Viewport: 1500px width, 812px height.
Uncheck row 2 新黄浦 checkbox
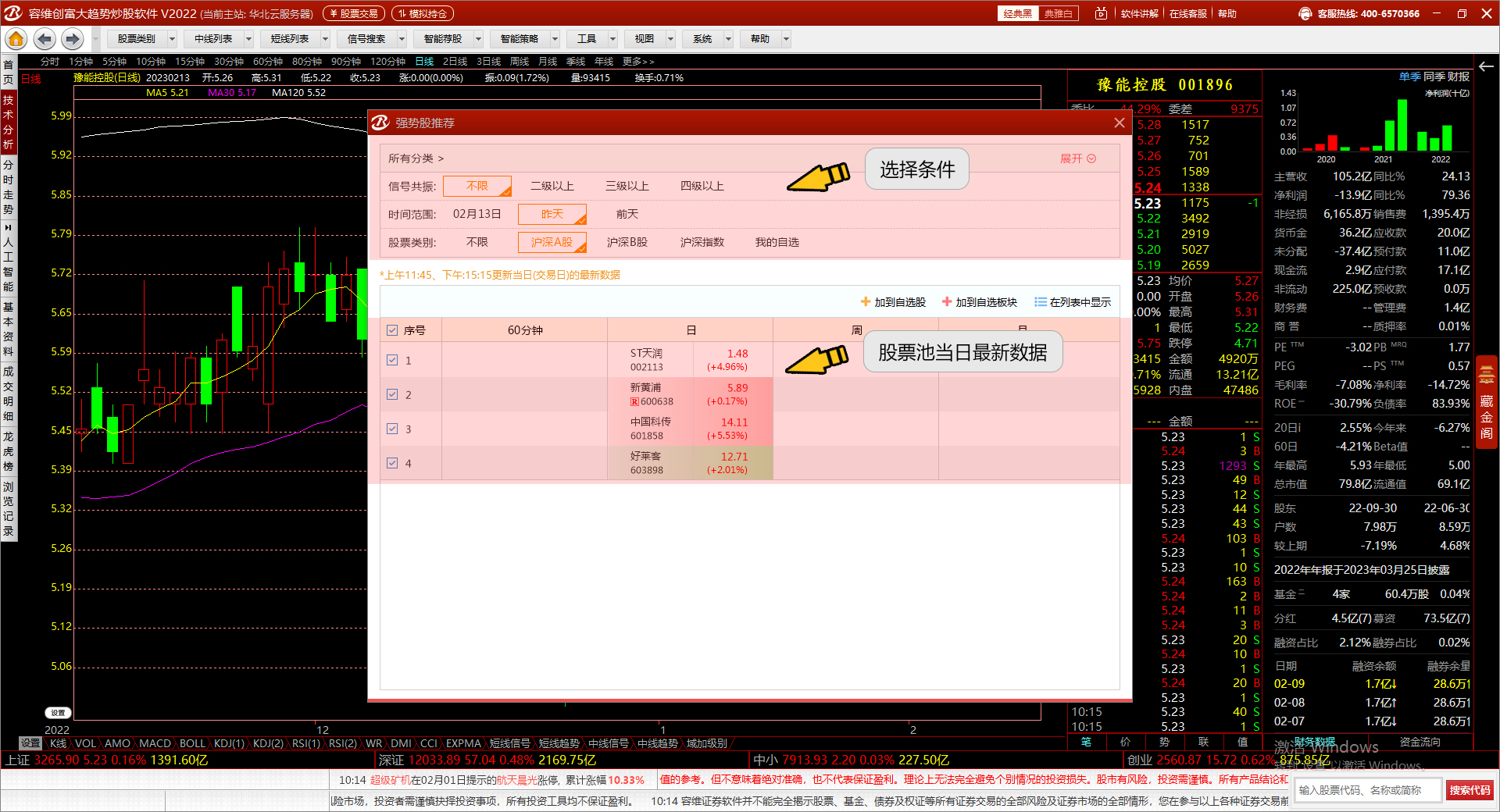(392, 394)
